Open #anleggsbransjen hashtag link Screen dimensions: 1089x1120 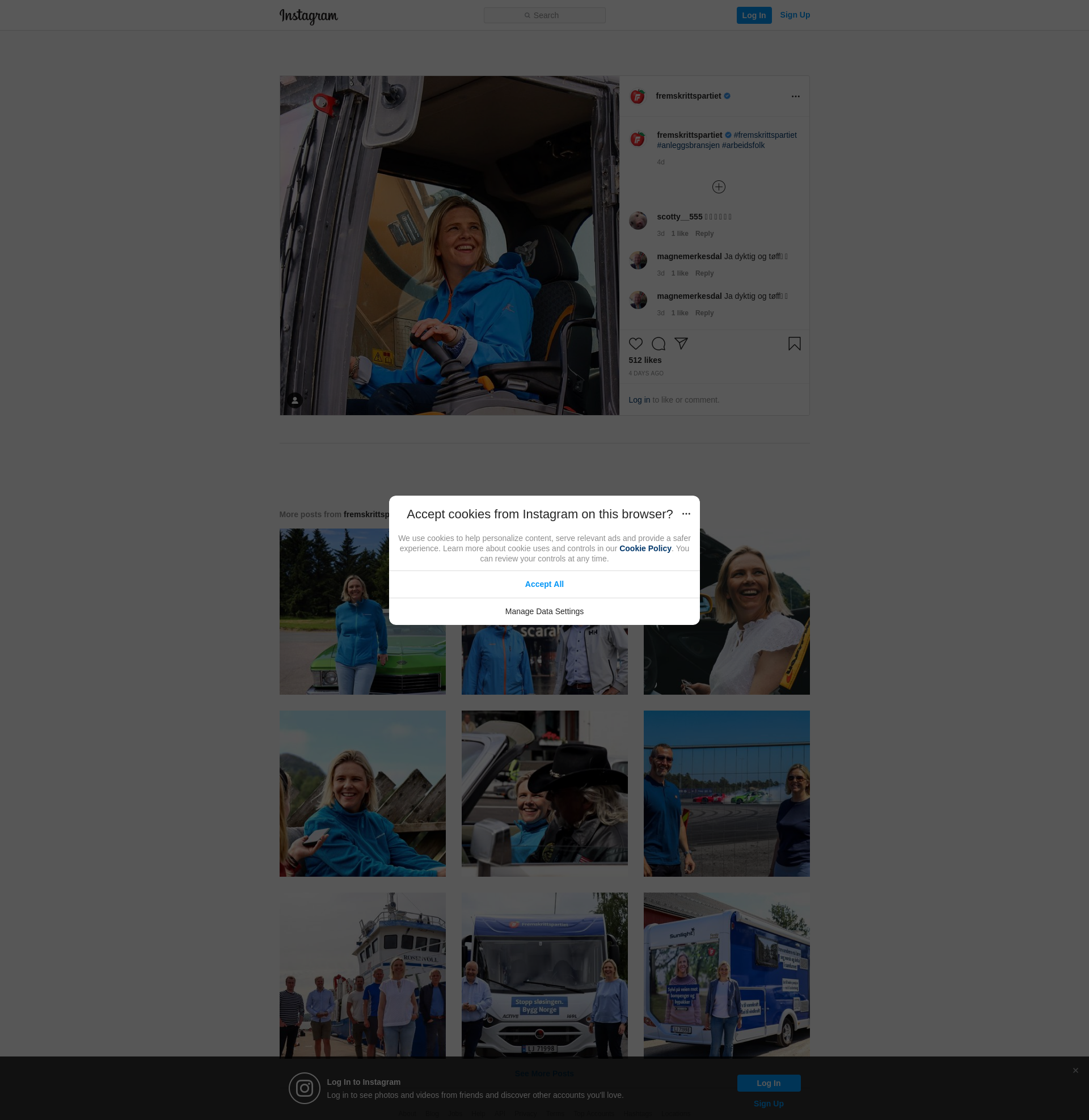pyautogui.click(x=688, y=145)
